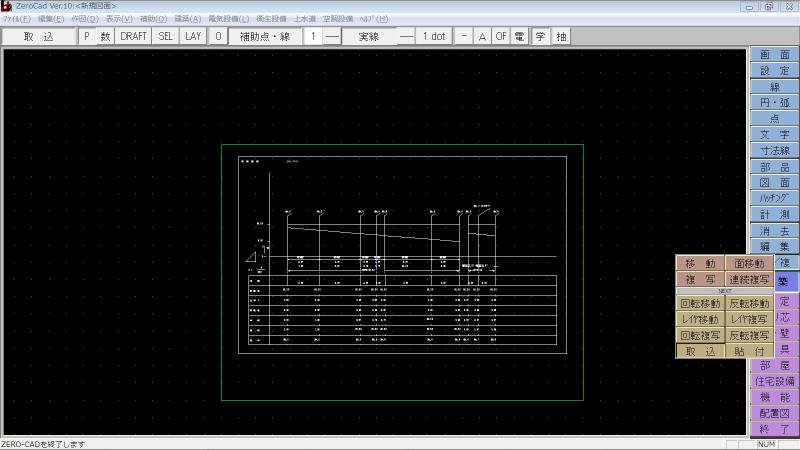Image resolution: width=800 pixels, height=450 pixels.
Task: Select the 線 (line) drawing tool
Action: click(x=774, y=87)
